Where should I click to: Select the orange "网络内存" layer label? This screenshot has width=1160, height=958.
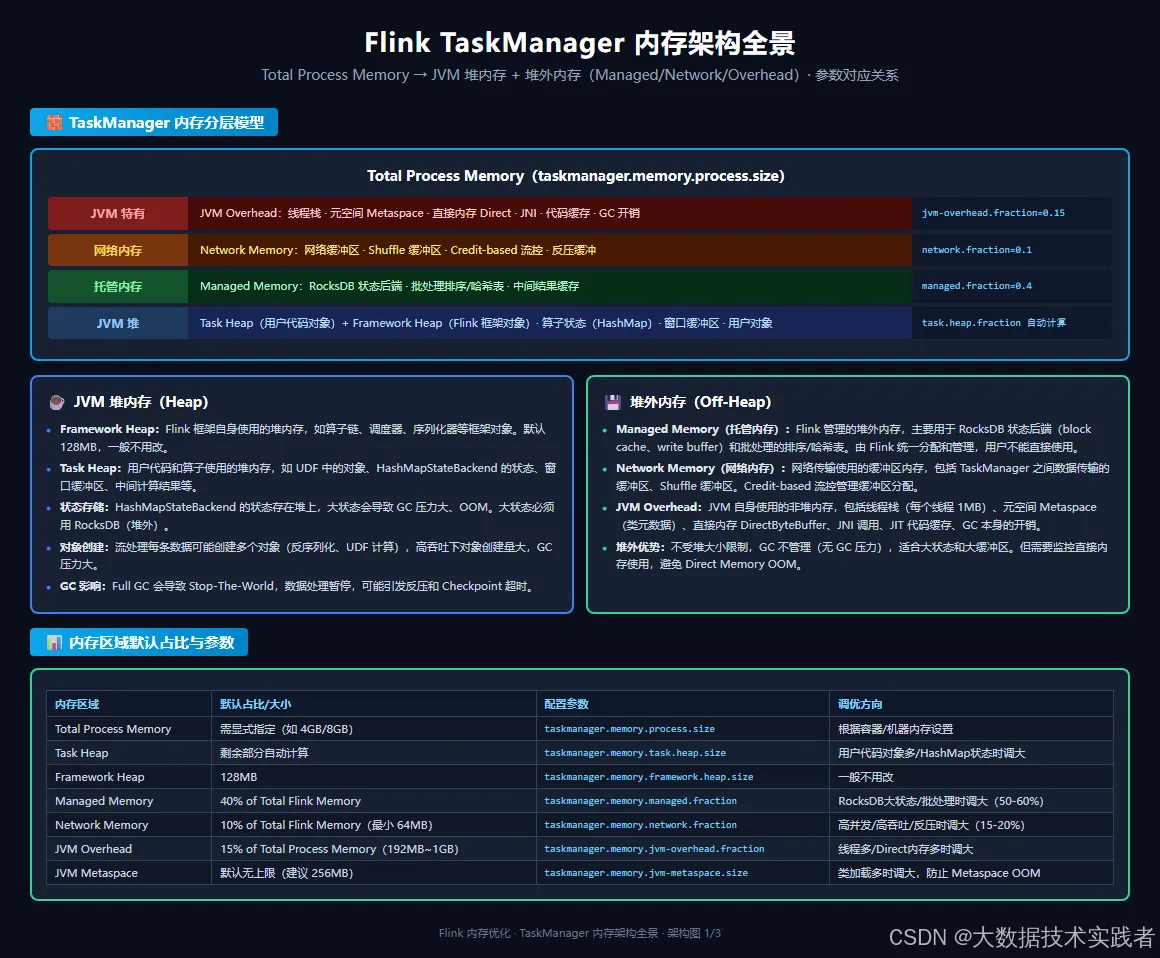[118, 250]
